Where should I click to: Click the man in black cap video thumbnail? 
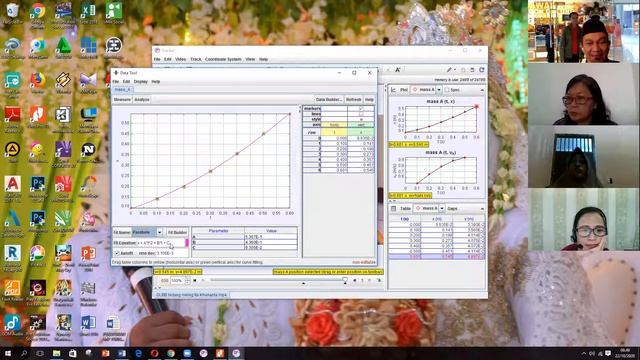[x=584, y=31]
